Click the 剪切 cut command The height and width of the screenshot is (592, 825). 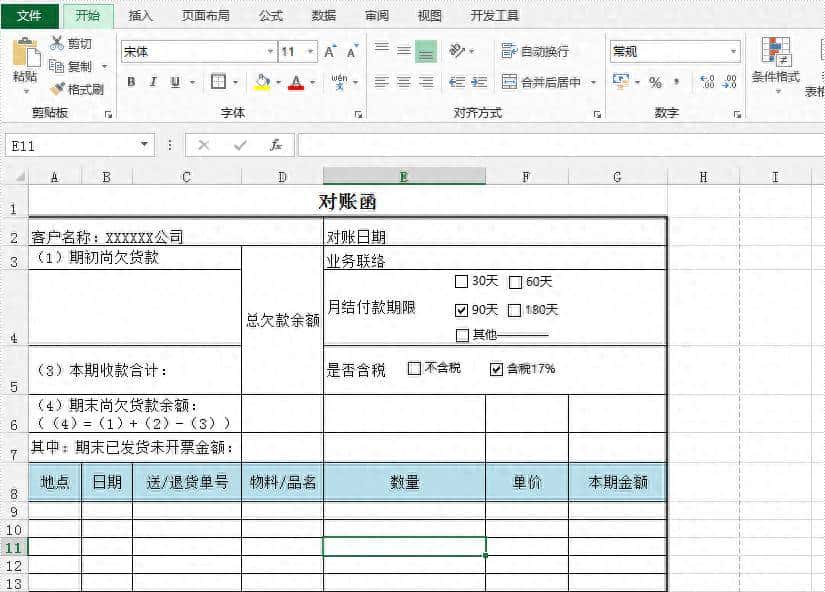(x=71, y=45)
